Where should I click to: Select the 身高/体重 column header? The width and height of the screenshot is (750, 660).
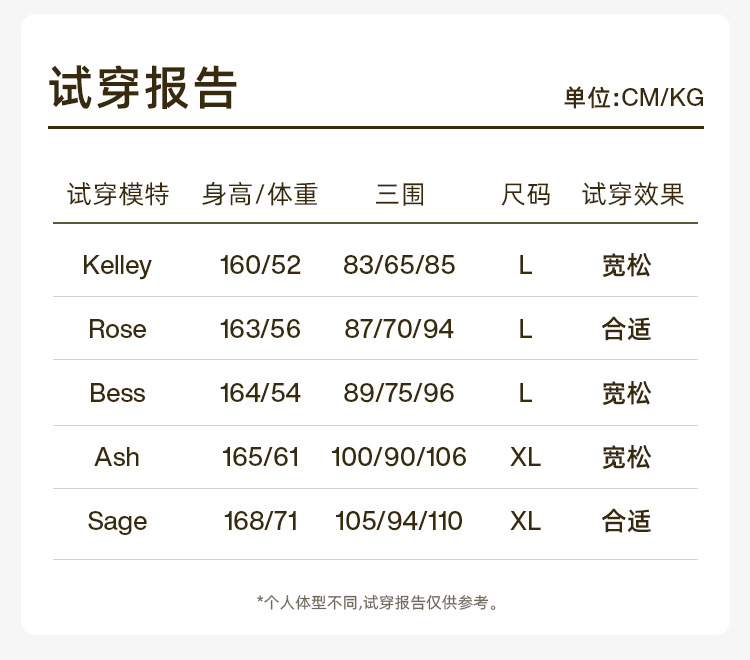(x=260, y=194)
